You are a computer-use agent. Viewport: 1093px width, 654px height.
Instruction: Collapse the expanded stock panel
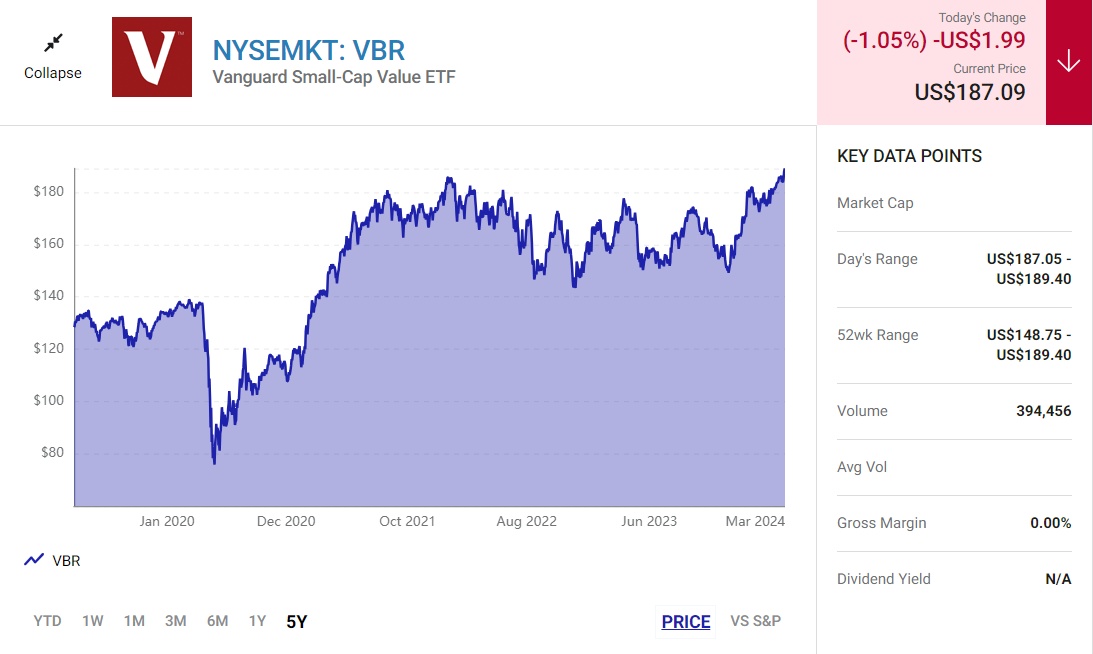pyautogui.click(x=53, y=73)
